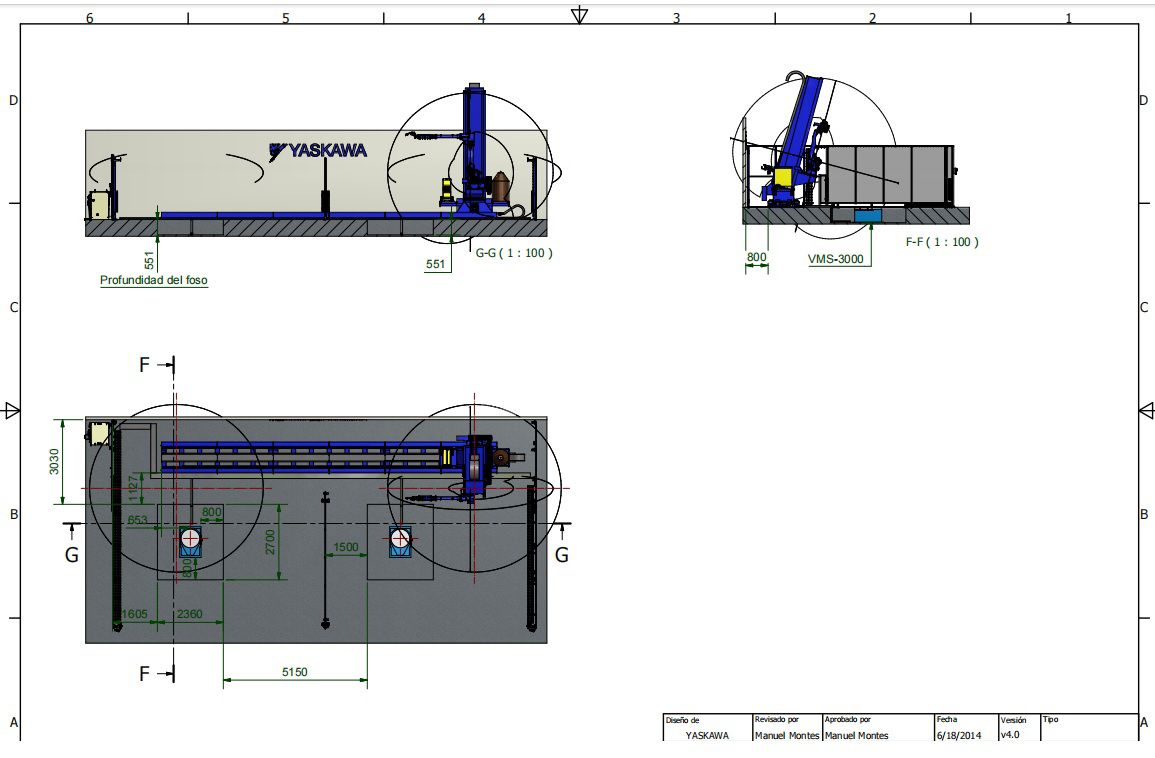Click the 'Profundidad del foso' label
The height and width of the screenshot is (758, 1155).
click(x=154, y=281)
